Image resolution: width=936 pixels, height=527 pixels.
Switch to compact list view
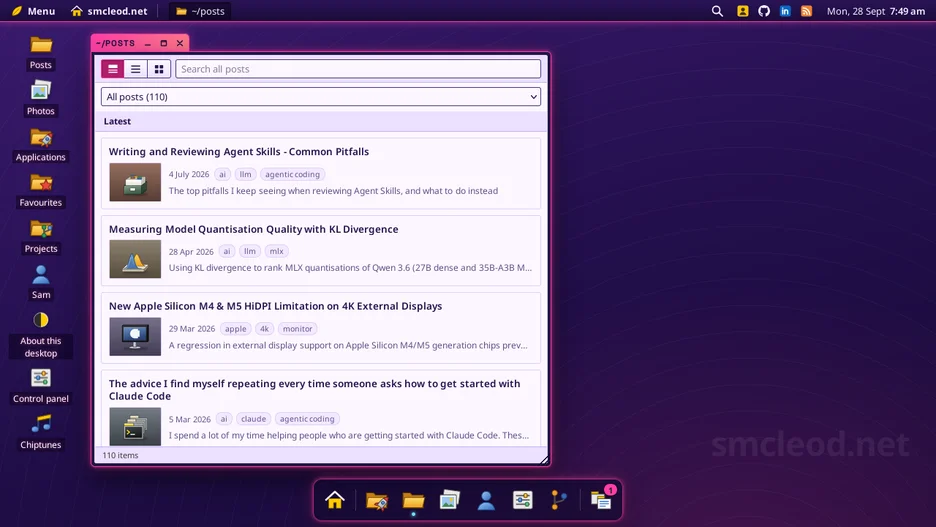click(136, 69)
